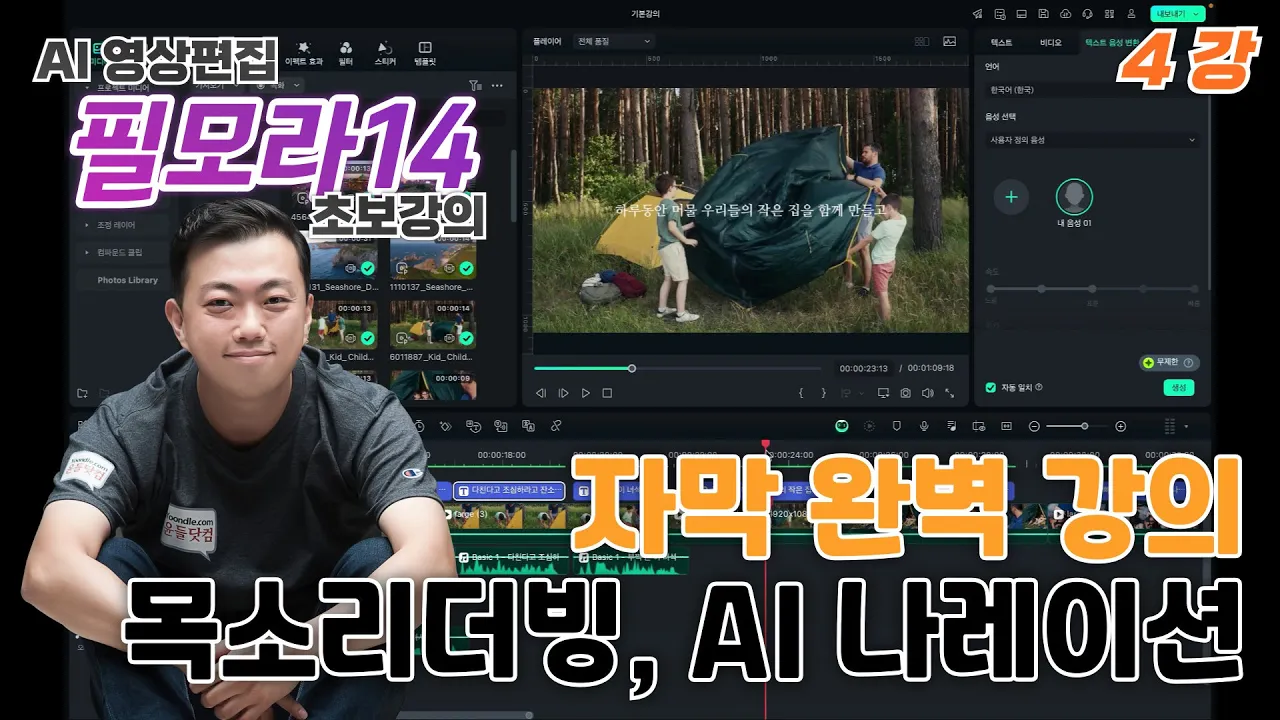The height and width of the screenshot is (720, 1280).
Task: Click the preview snapshot image icon
Action: 949,42
